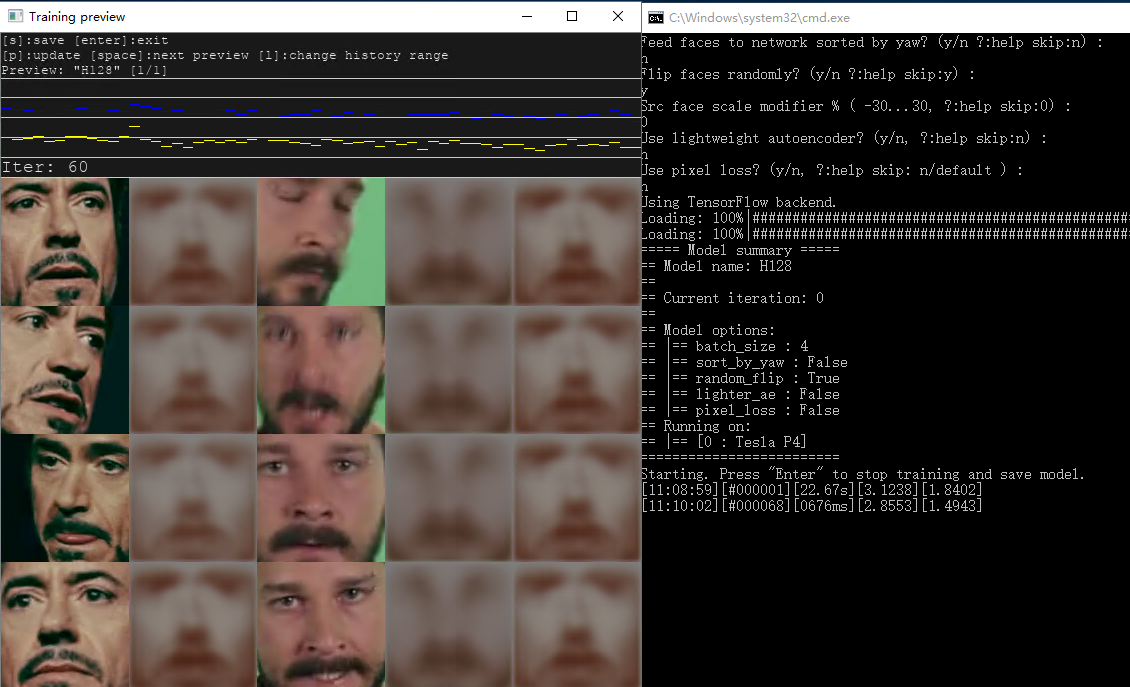Click the "Use lightweight autoencoder?" prompt line
Viewport: 1130px width, 687px height.
(842, 138)
